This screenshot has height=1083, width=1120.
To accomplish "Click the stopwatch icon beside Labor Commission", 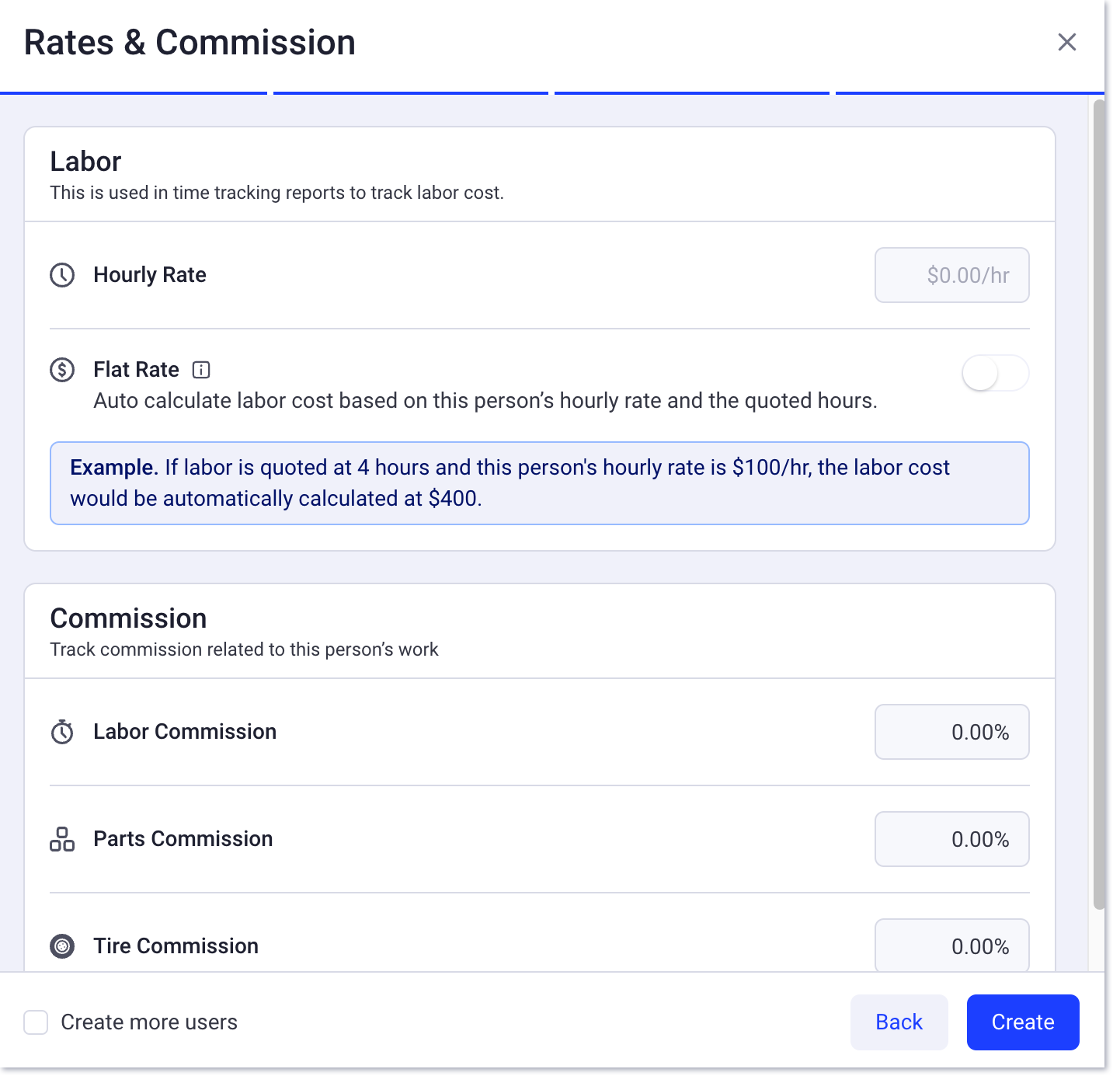I will (x=63, y=731).
